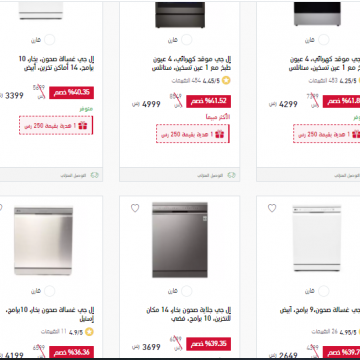Mark white 2669 dishwasher for comparison
This screenshot has height=360, width=360.
click(323, 291)
